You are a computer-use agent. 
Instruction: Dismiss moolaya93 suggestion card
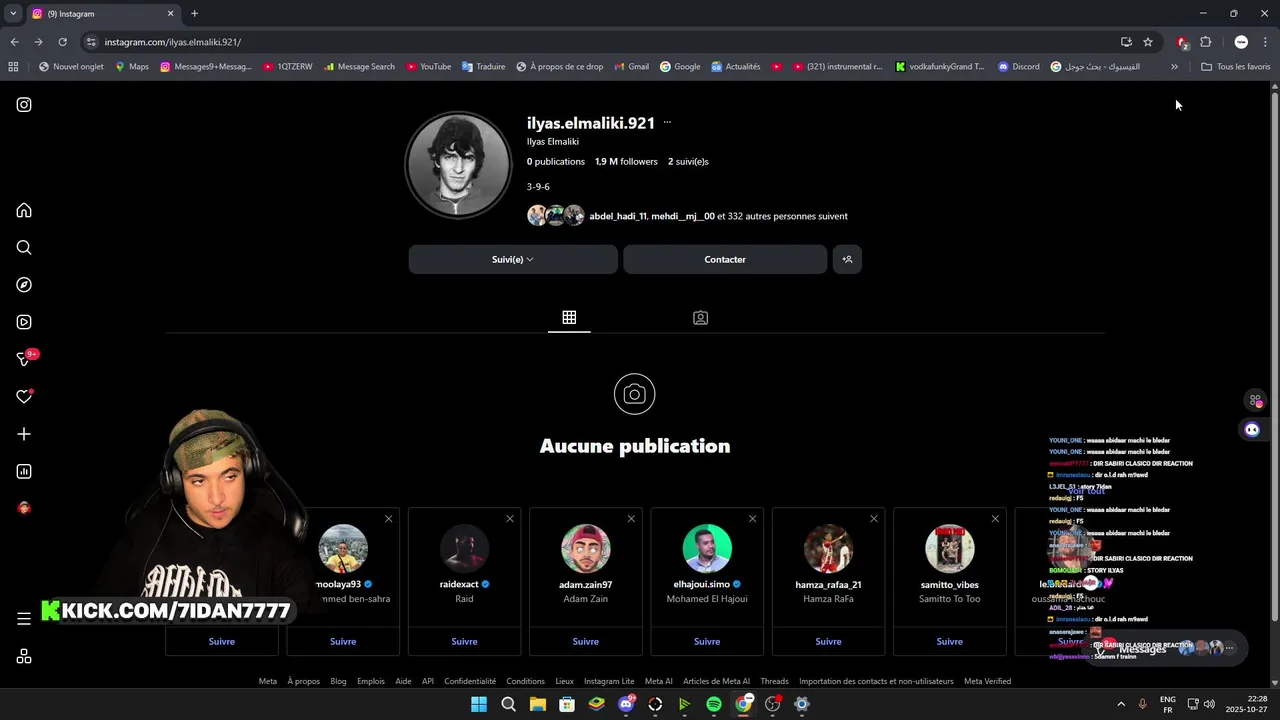[389, 518]
